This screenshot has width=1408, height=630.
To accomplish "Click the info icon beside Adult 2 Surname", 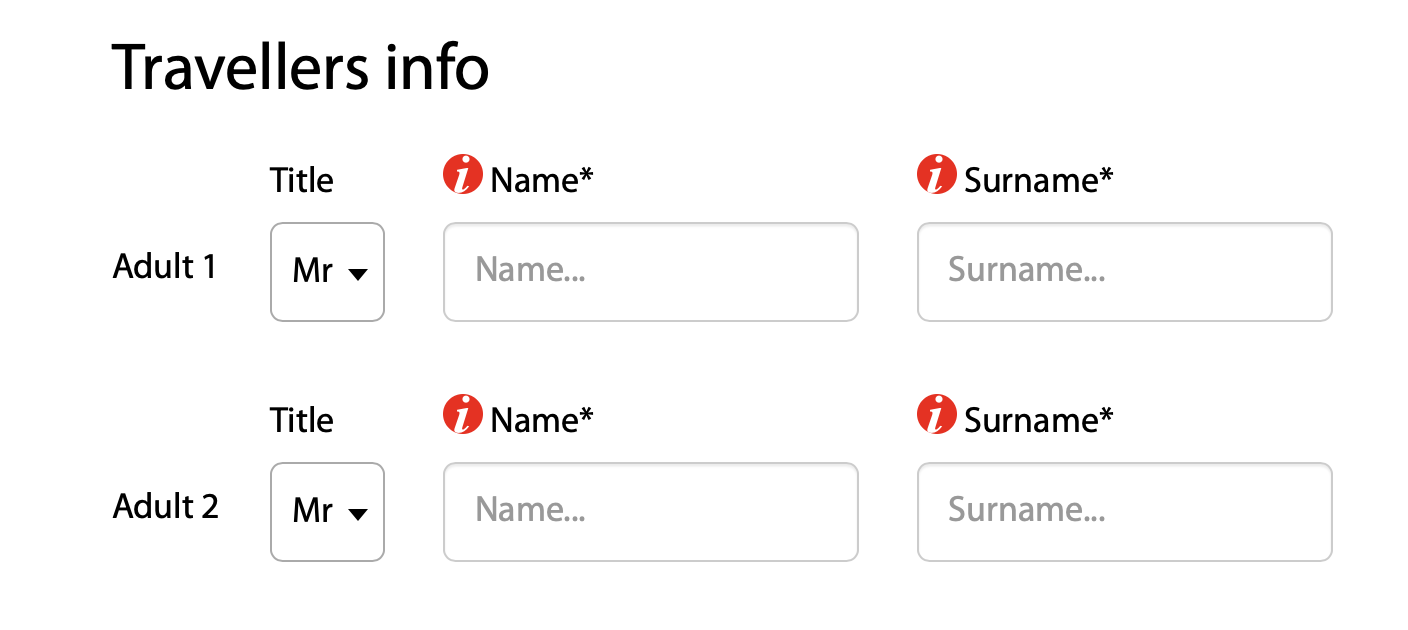I will (937, 415).
